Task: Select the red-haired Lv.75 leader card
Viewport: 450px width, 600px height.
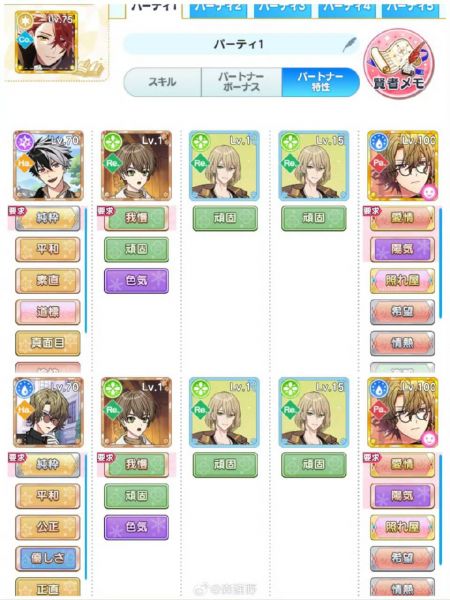Action: point(46,42)
